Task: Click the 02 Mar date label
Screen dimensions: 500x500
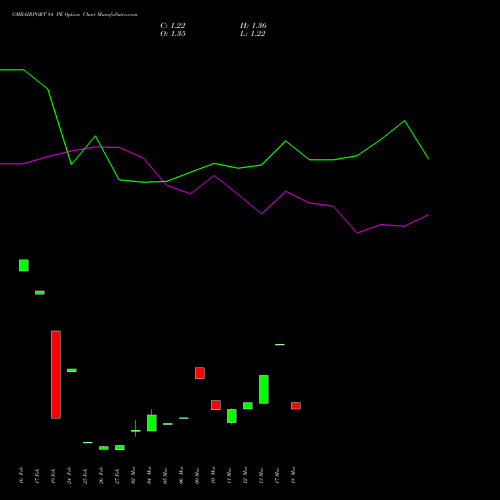Action: [x=133, y=475]
